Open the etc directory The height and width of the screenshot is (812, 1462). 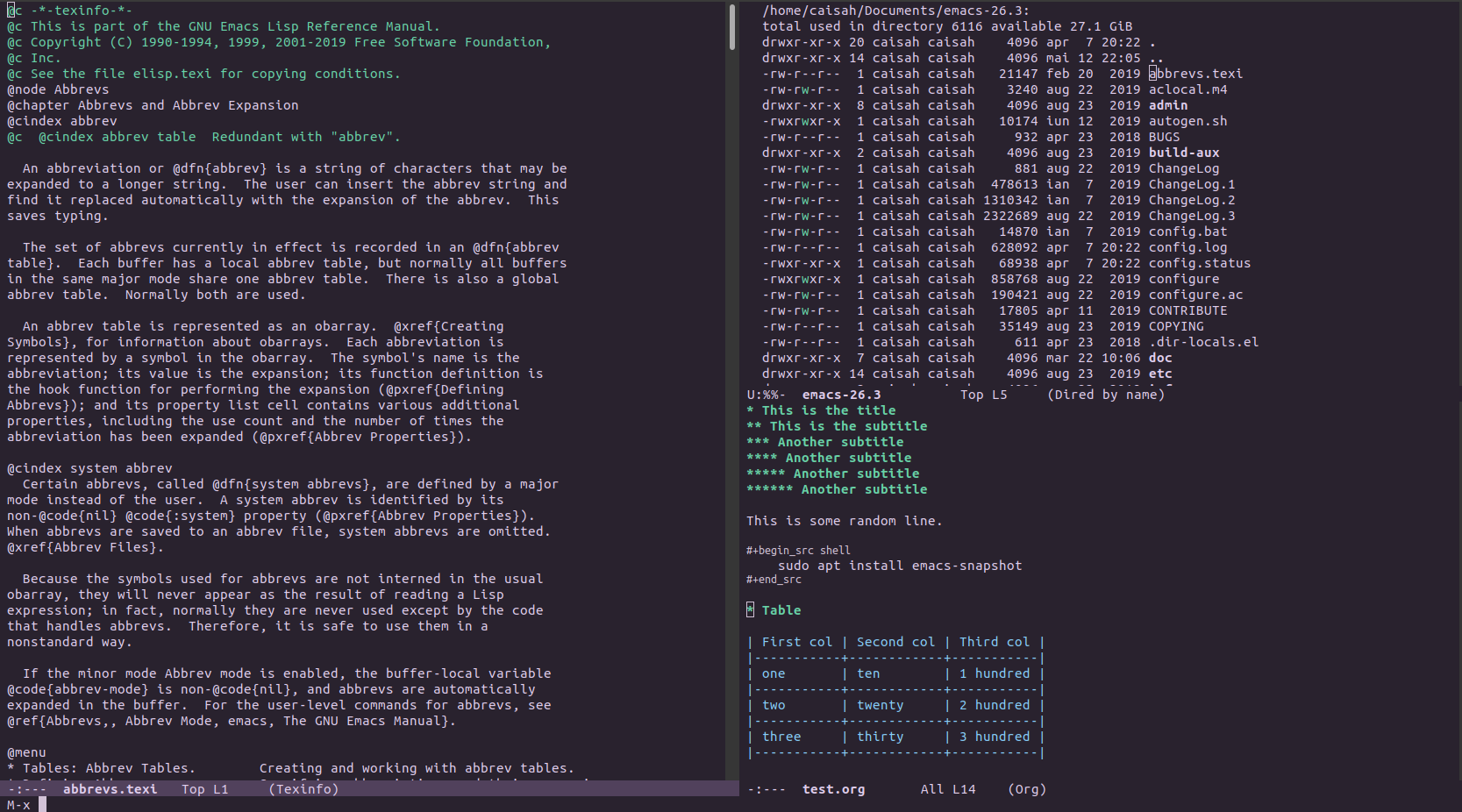click(x=1160, y=374)
